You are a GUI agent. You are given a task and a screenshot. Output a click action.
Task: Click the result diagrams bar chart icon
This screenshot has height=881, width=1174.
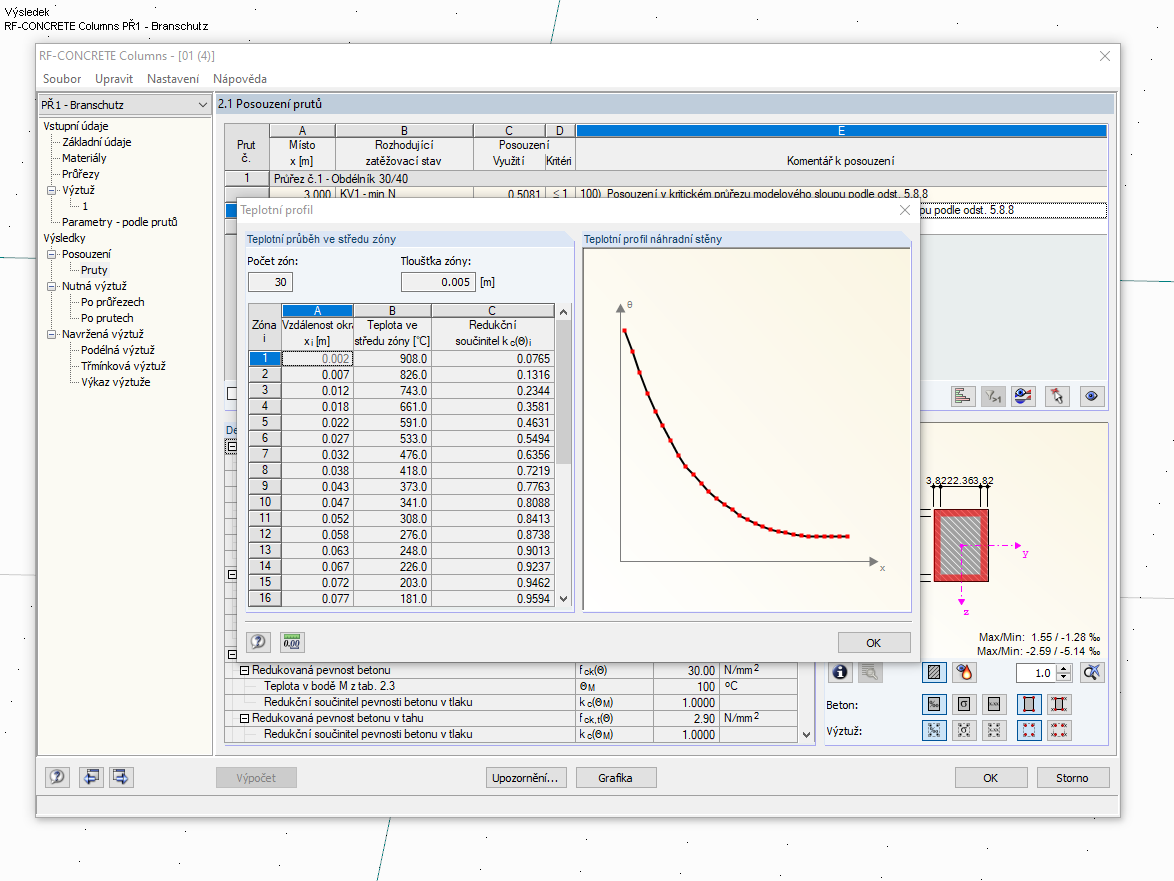pos(963,396)
